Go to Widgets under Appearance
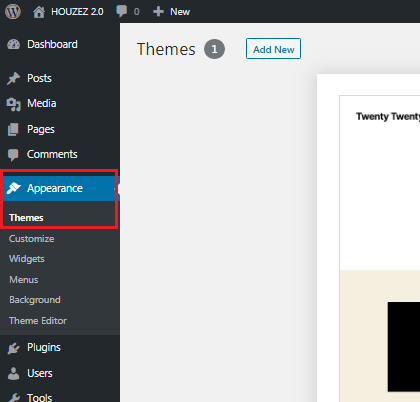Viewport: 420px width, 402px height. (x=27, y=259)
